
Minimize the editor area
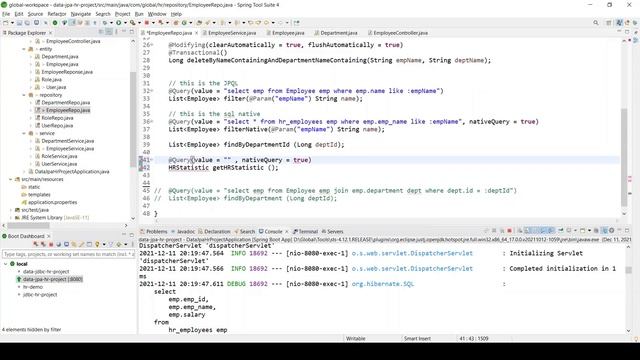click(x=620, y=32)
